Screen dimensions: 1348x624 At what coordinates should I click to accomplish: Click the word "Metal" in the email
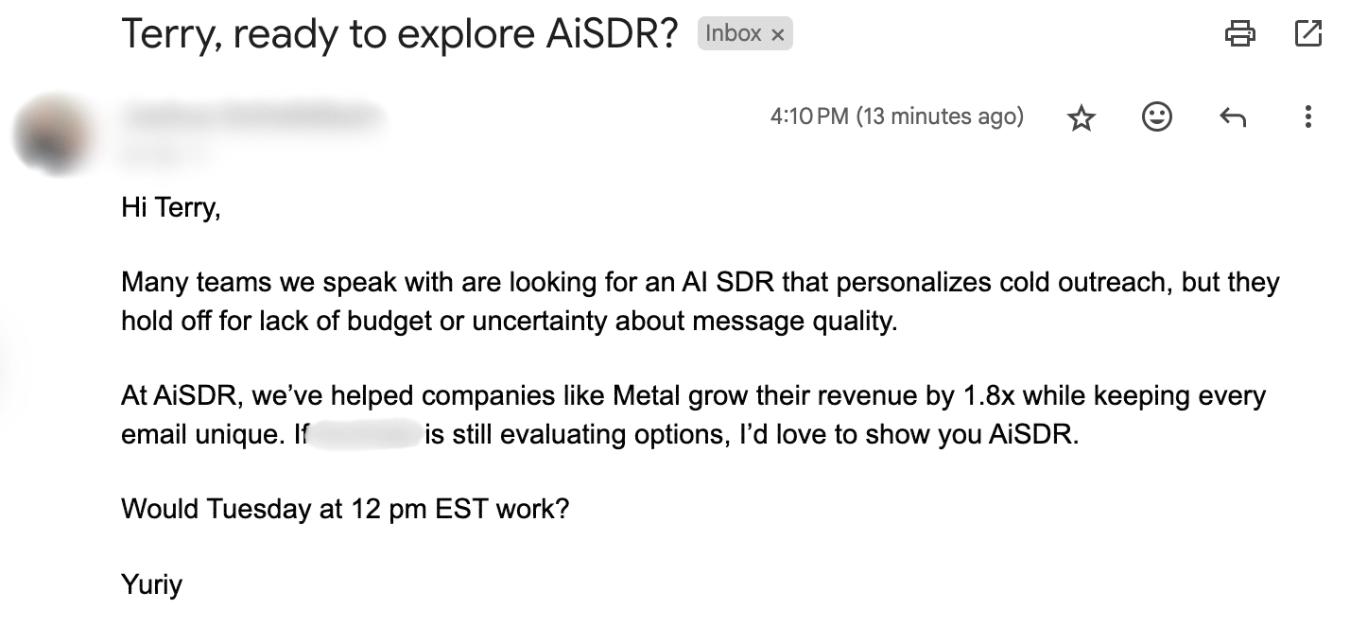tap(646, 396)
